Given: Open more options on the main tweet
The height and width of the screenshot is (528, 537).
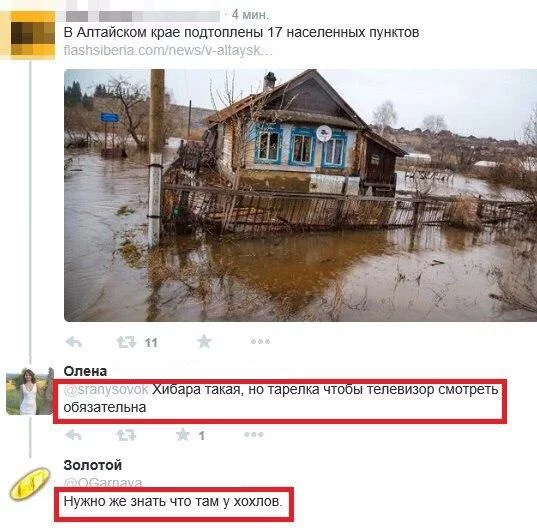Looking at the screenshot, I should pos(260,341).
